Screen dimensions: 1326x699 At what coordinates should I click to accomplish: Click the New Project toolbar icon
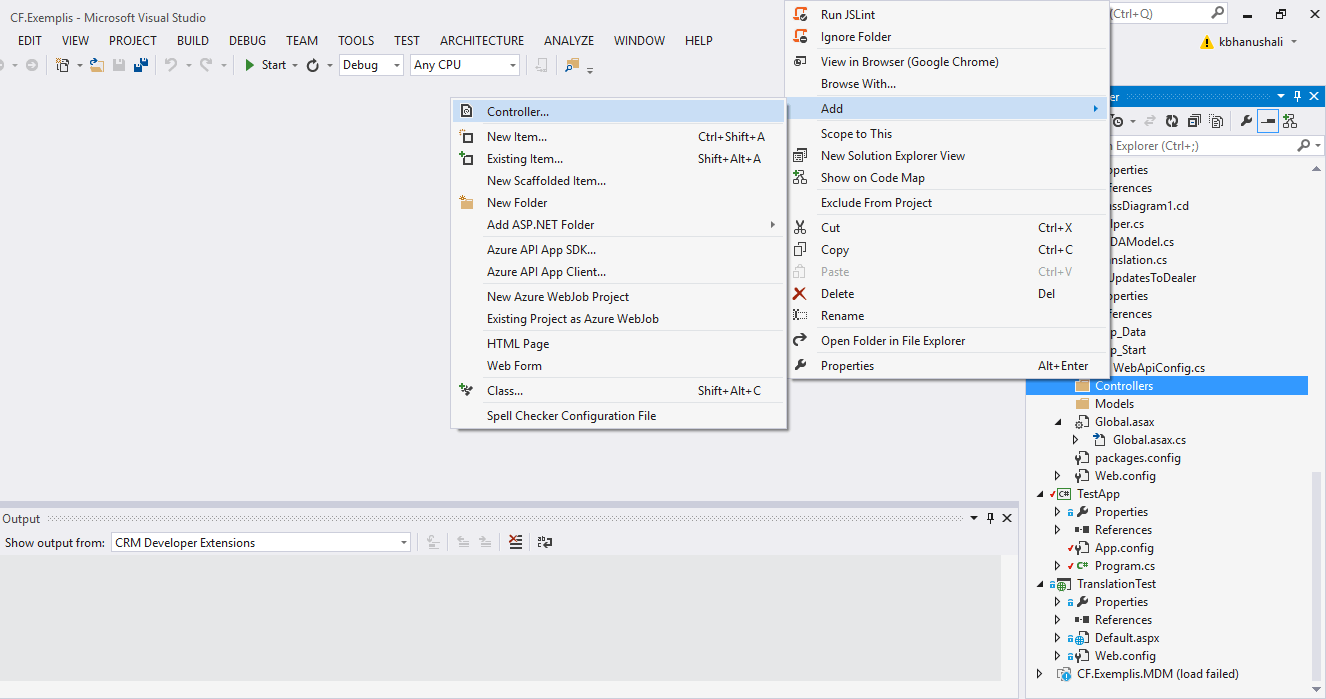[62, 65]
